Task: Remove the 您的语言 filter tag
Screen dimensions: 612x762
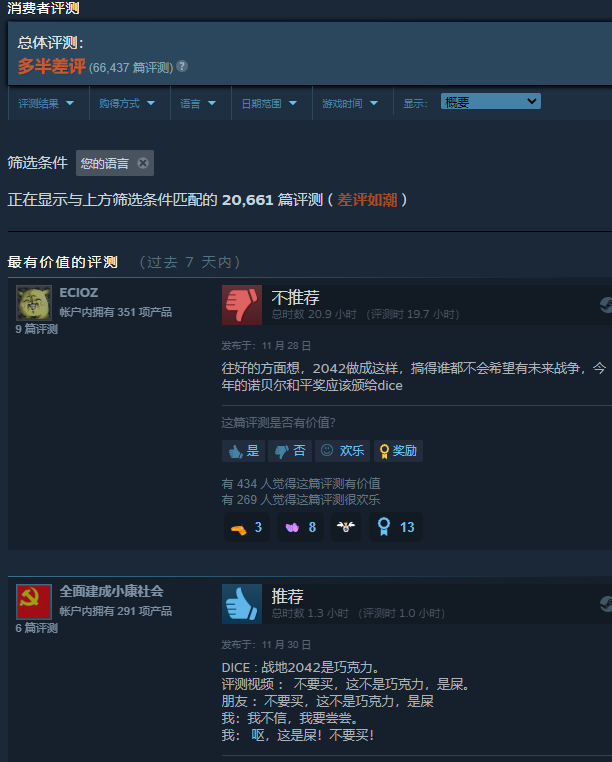Action: pos(142,163)
